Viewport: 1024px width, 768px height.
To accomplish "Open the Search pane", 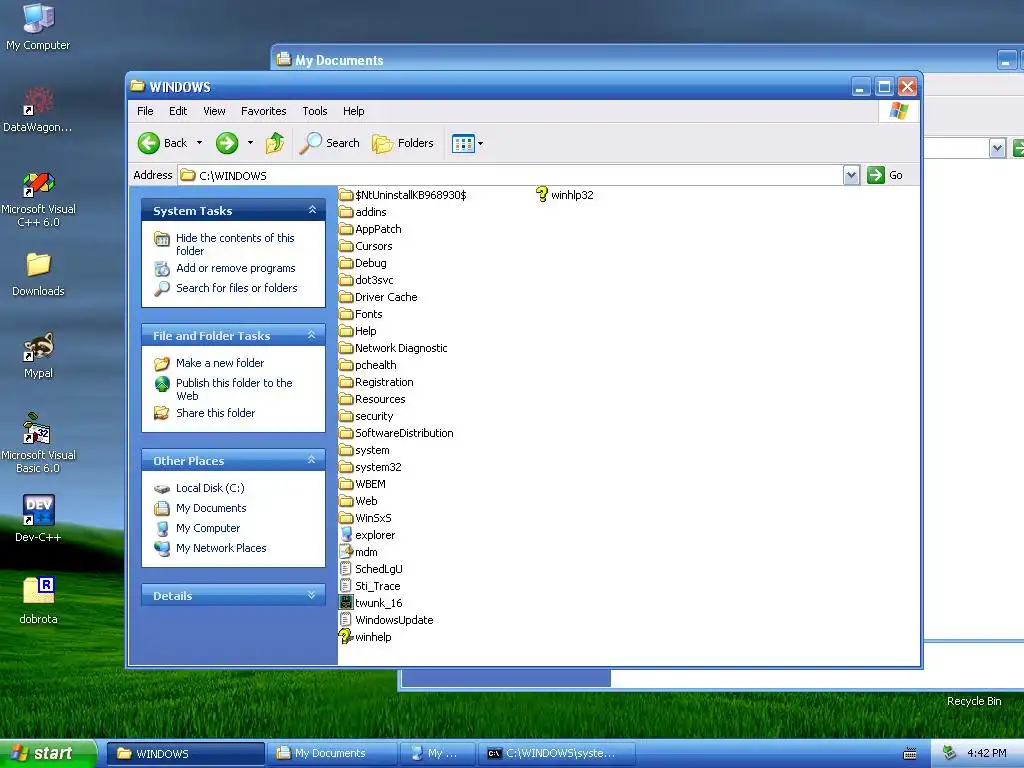I will 330,143.
